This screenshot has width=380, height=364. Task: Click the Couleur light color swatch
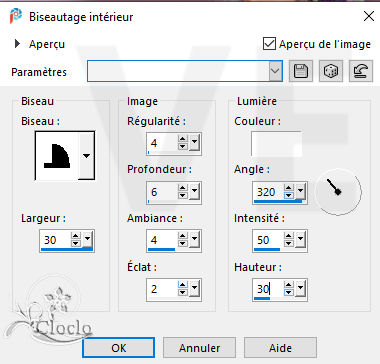[x=276, y=144]
